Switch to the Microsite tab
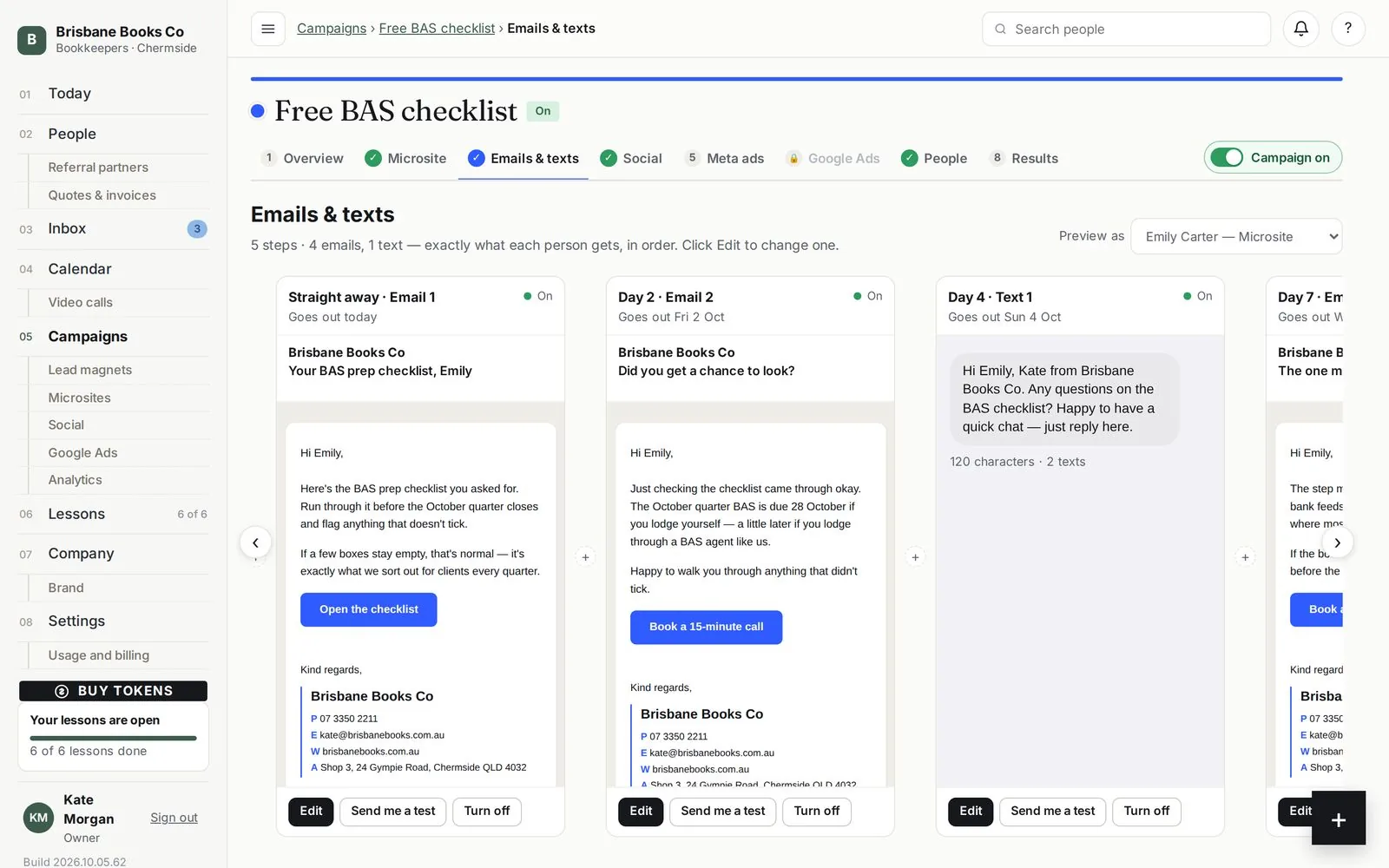The width and height of the screenshot is (1389, 868). pos(405,158)
